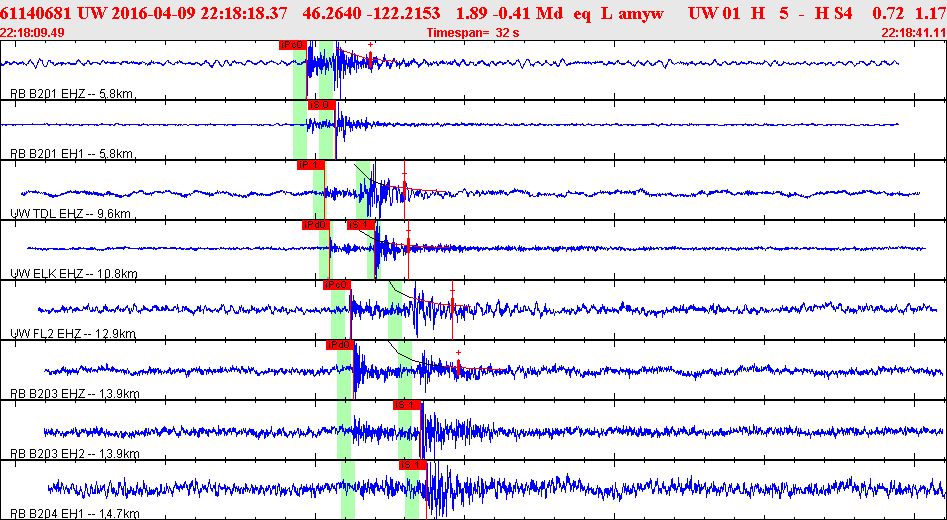Select the iPc0 pick flag on RB B201 EHZ
Viewport: 947px width, 520px height.
click(x=293, y=45)
